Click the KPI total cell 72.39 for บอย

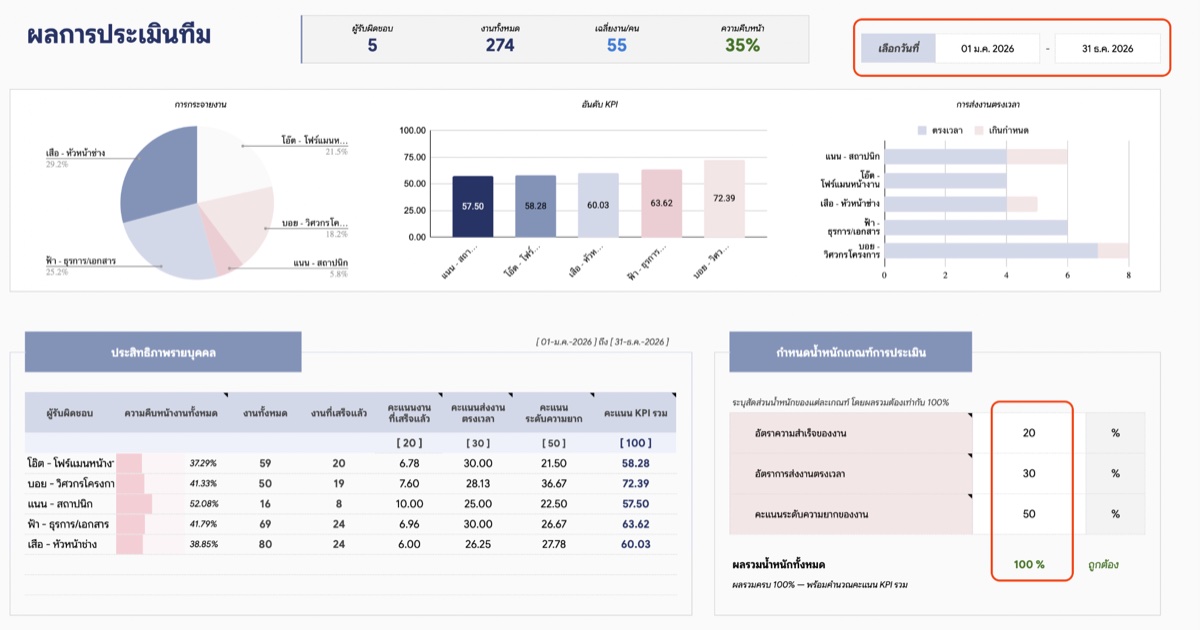coord(635,483)
